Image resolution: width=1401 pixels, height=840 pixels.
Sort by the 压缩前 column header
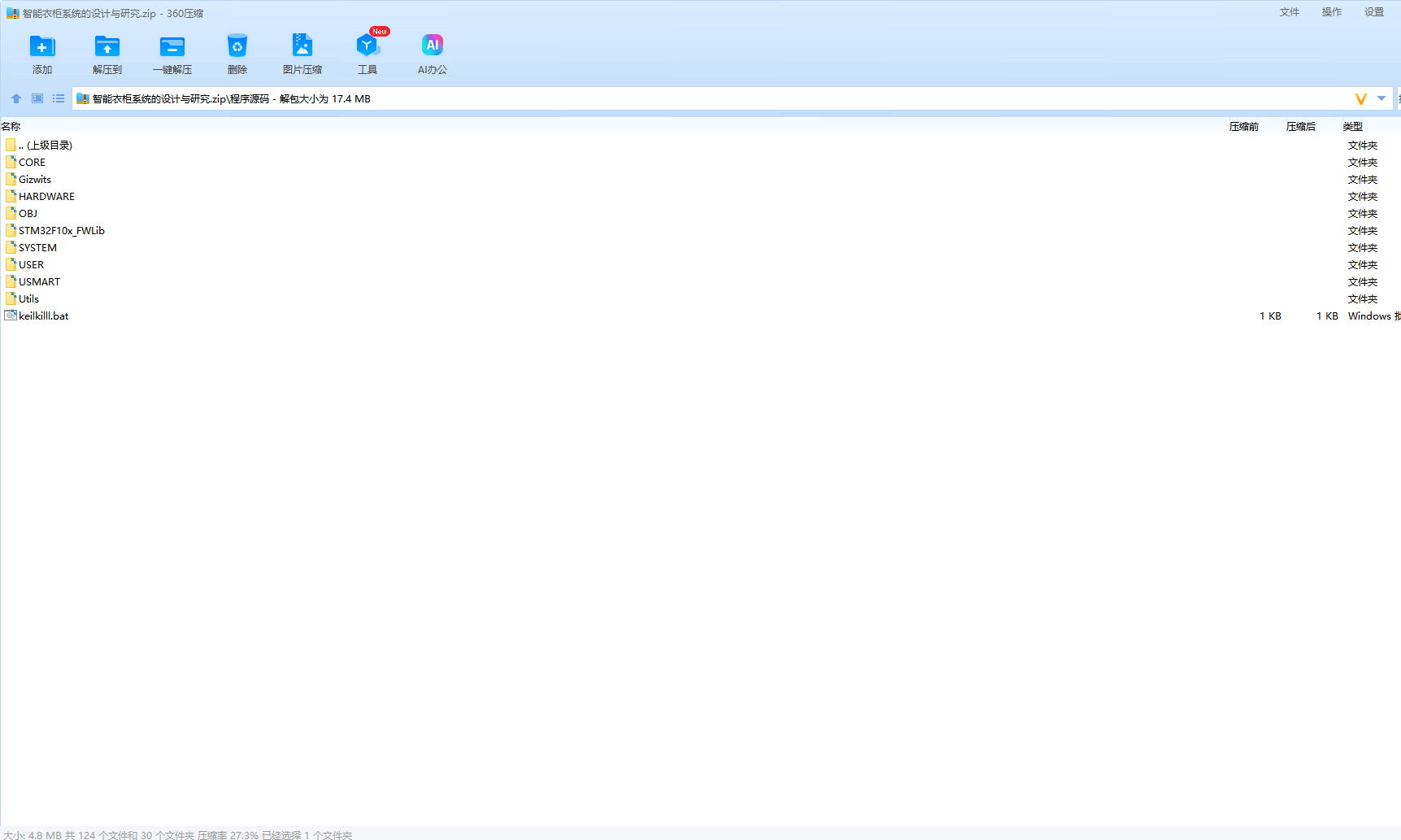pos(1243,127)
